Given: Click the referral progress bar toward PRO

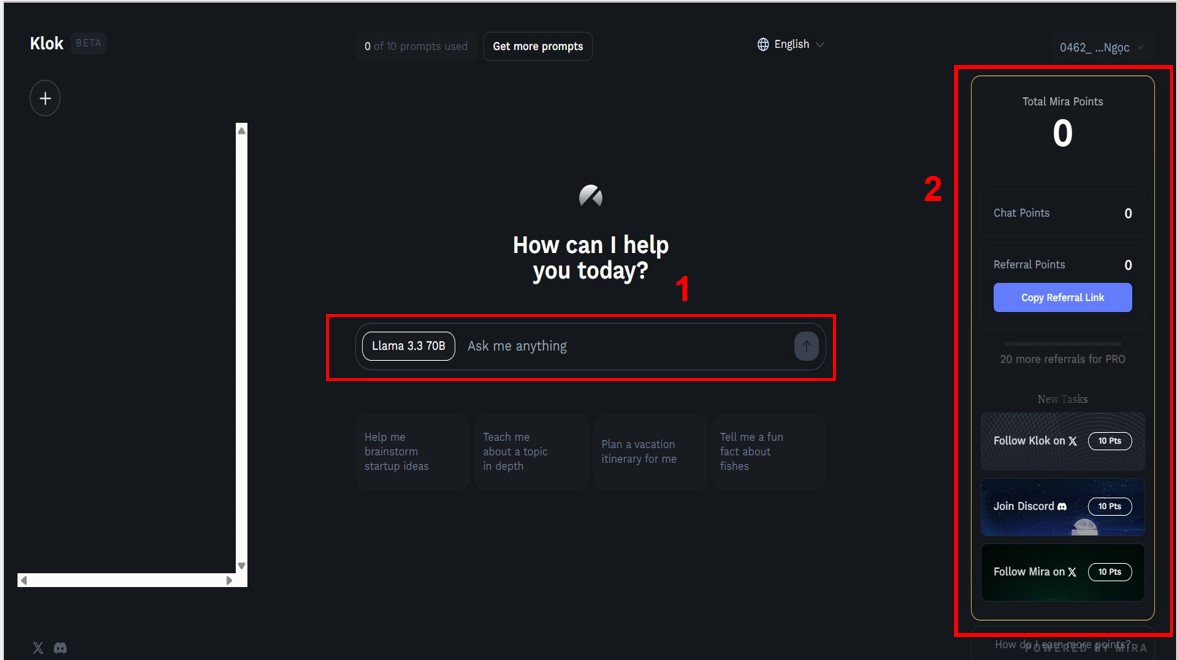Looking at the screenshot, I should pos(1062,344).
